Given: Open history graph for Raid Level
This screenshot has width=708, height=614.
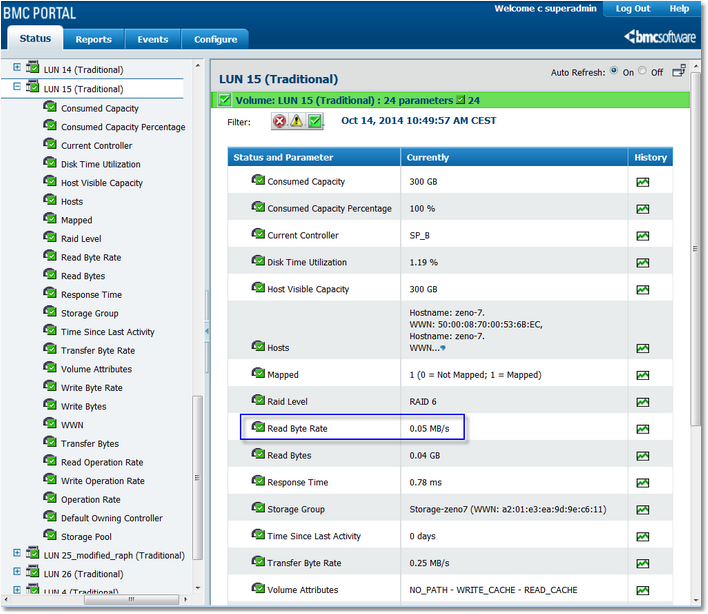Looking at the screenshot, I should click(x=642, y=402).
